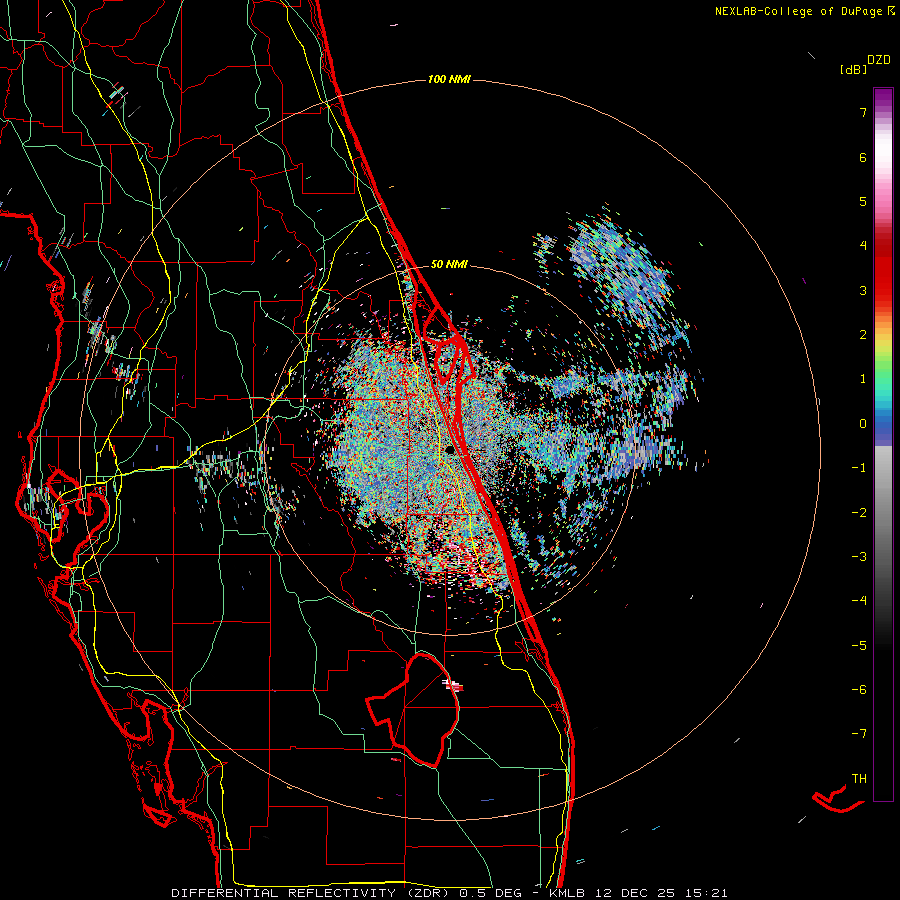Click the 100 NMI range ring label

449,79
